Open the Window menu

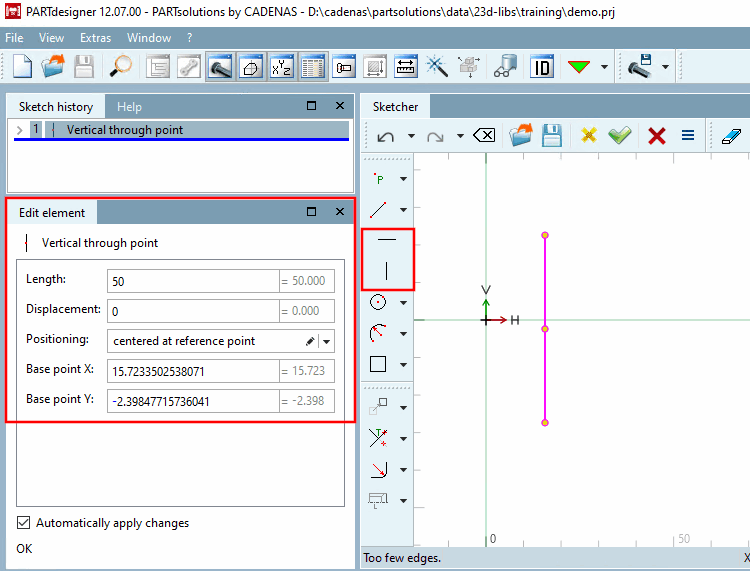pos(149,38)
